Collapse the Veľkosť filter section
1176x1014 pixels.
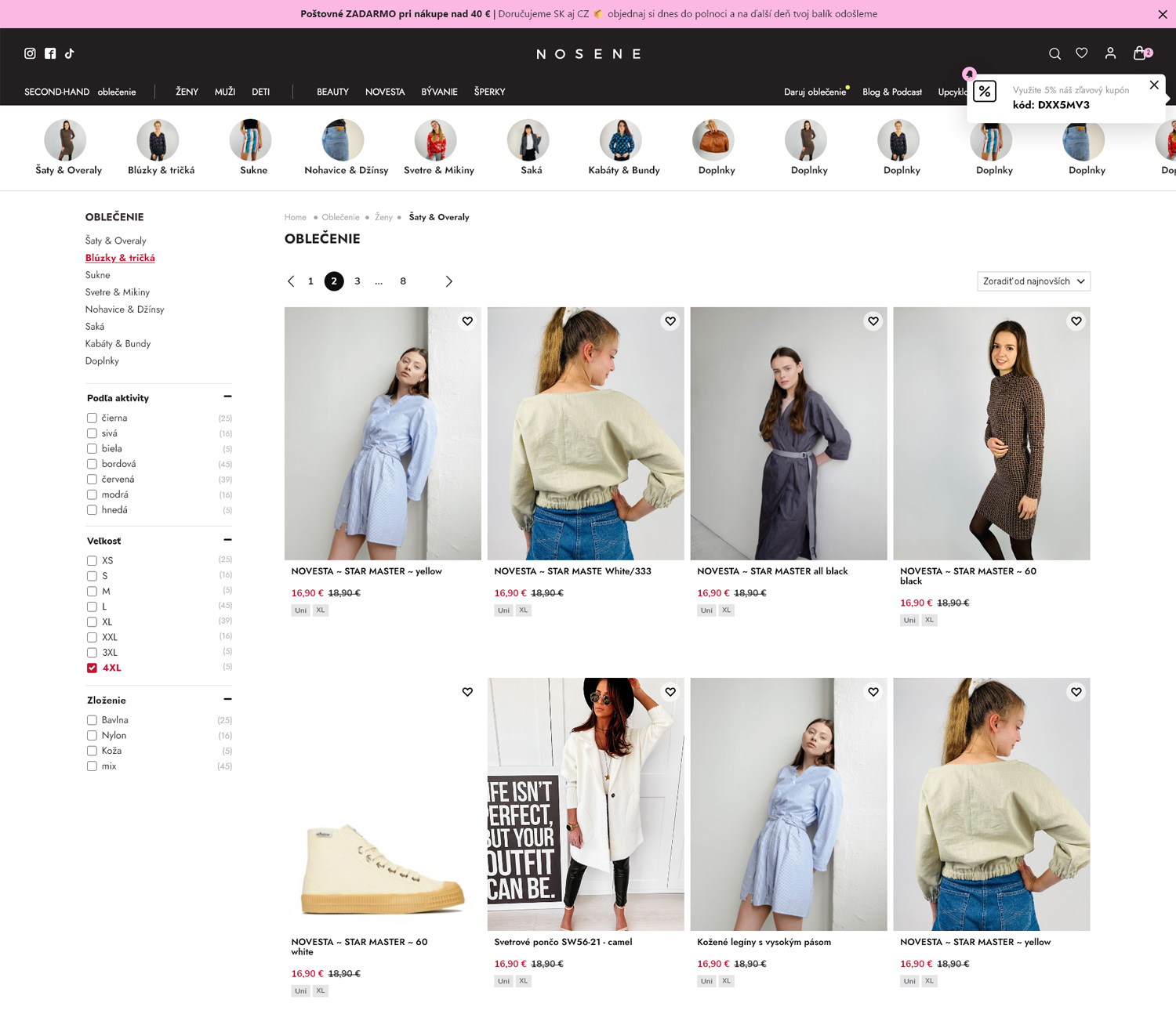(x=227, y=540)
